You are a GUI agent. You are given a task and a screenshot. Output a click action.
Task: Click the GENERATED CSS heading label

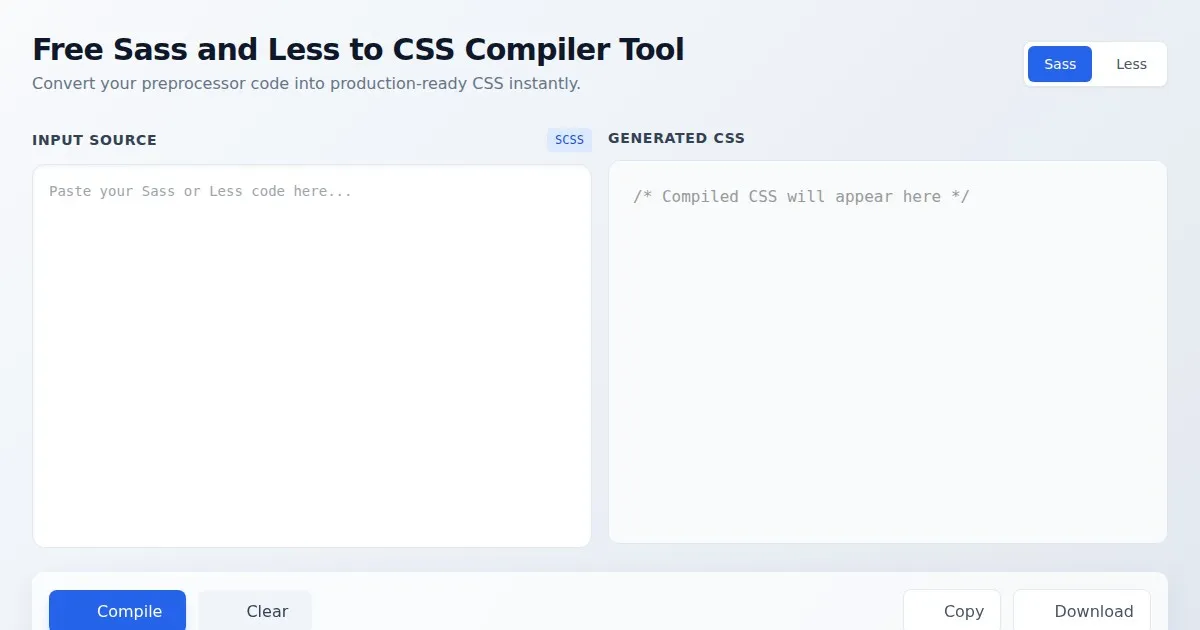tap(676, 138)
